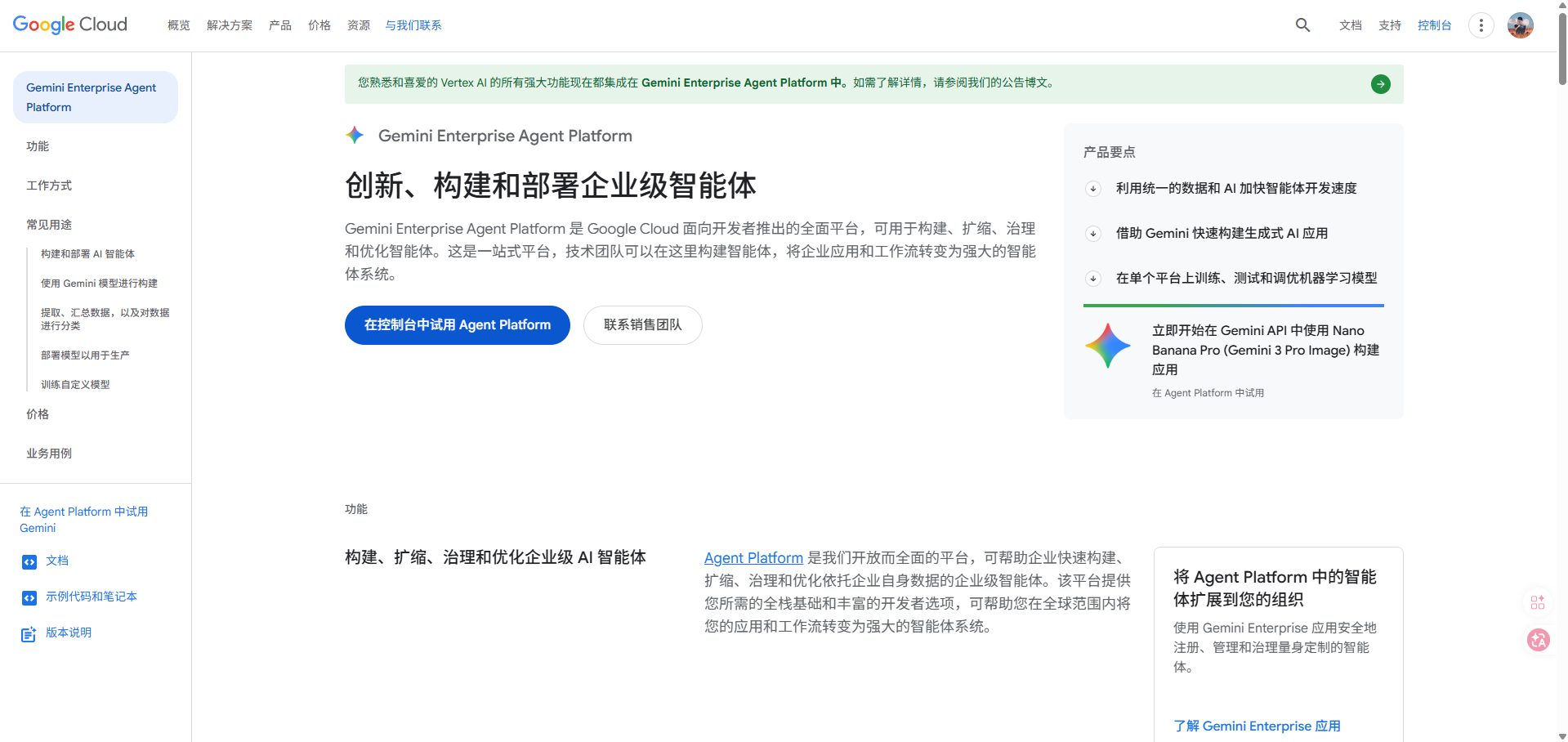Click 了解 Gemini Enterprise 应用 link
This screenshot has width=1568, height=742.
(1257, 726)
